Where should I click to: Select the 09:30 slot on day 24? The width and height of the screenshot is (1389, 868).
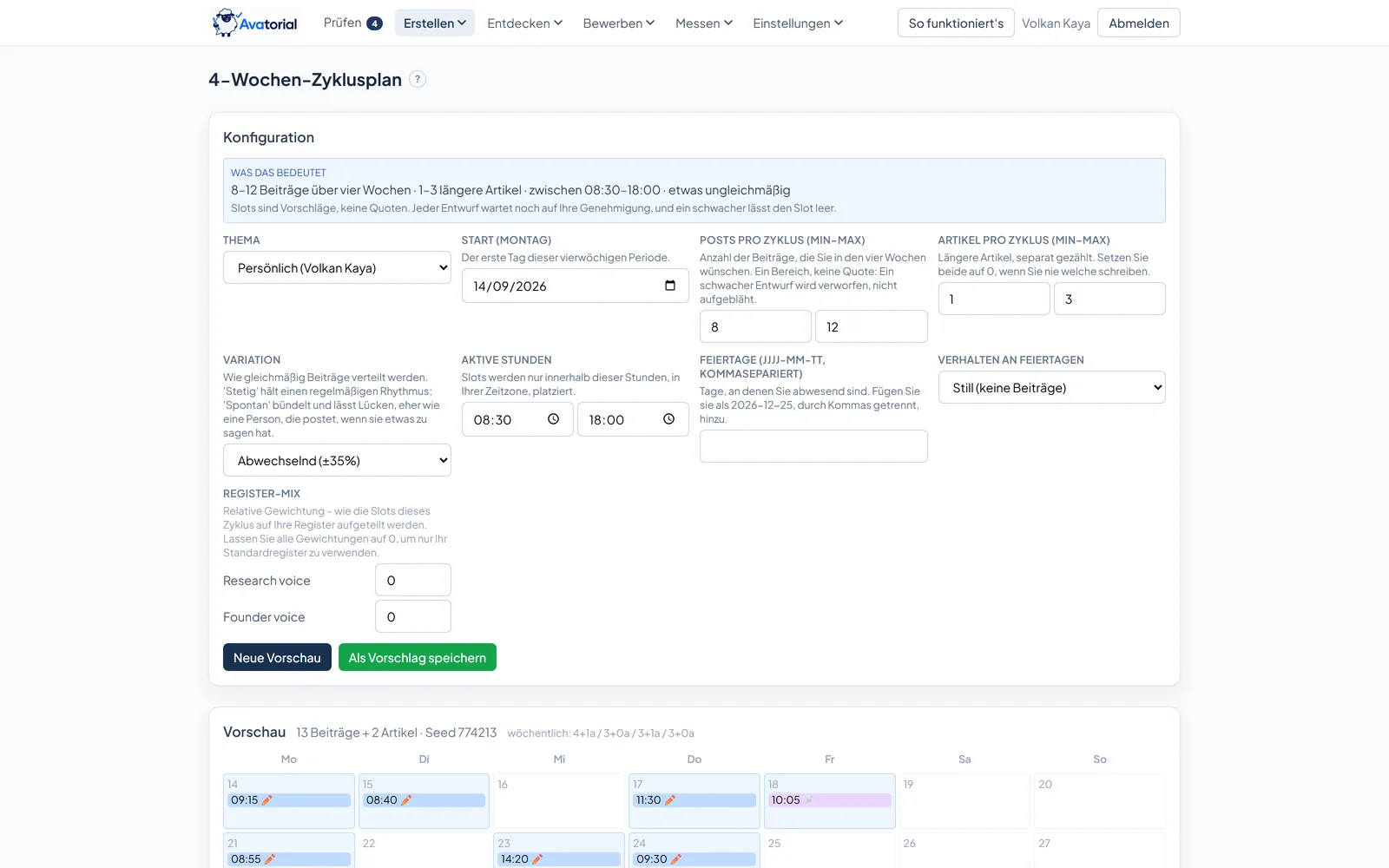click(x=694, y=859)
